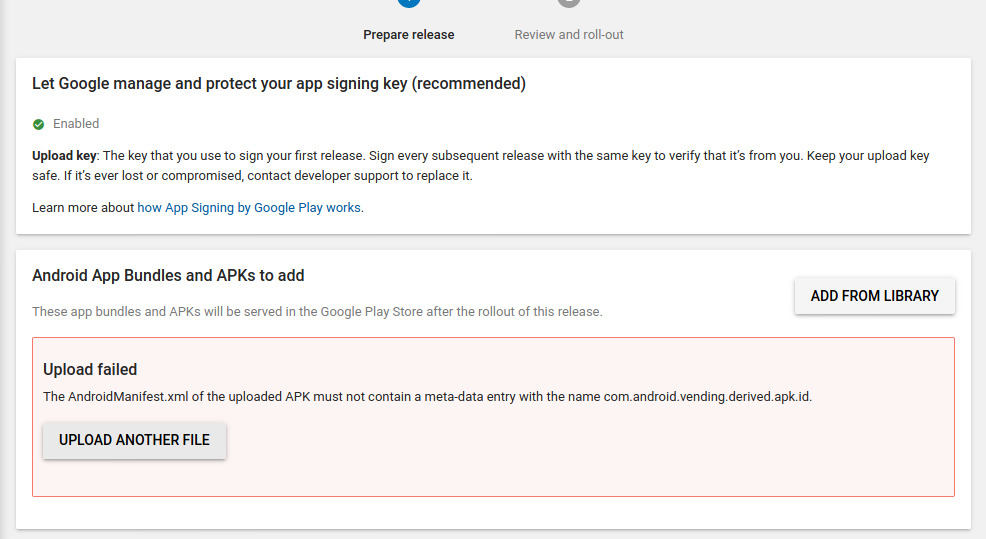Select the Prepare release step label

coord(409,35)
